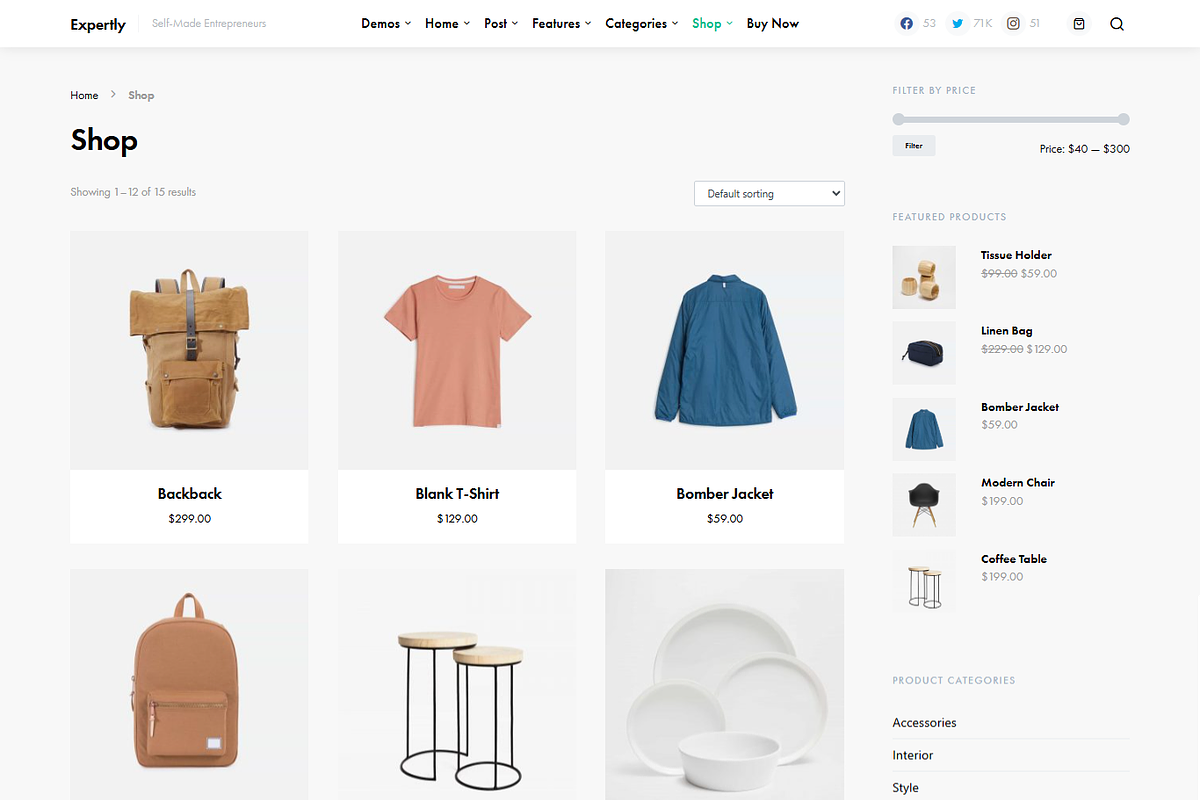The width and height of the screenshot is (1200, 800).
Task: Click the featured Modern Chair thumbnail
Action: 924,505
